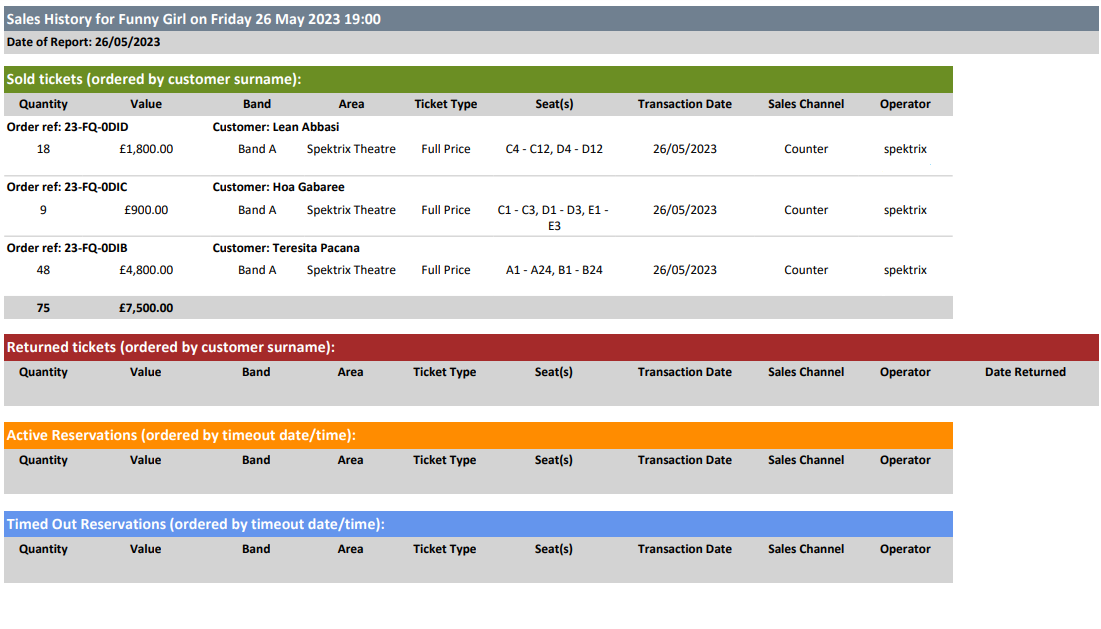Click Customer: Lean Abbasi
Screen dimensions: 1101x629
[276, 127]
